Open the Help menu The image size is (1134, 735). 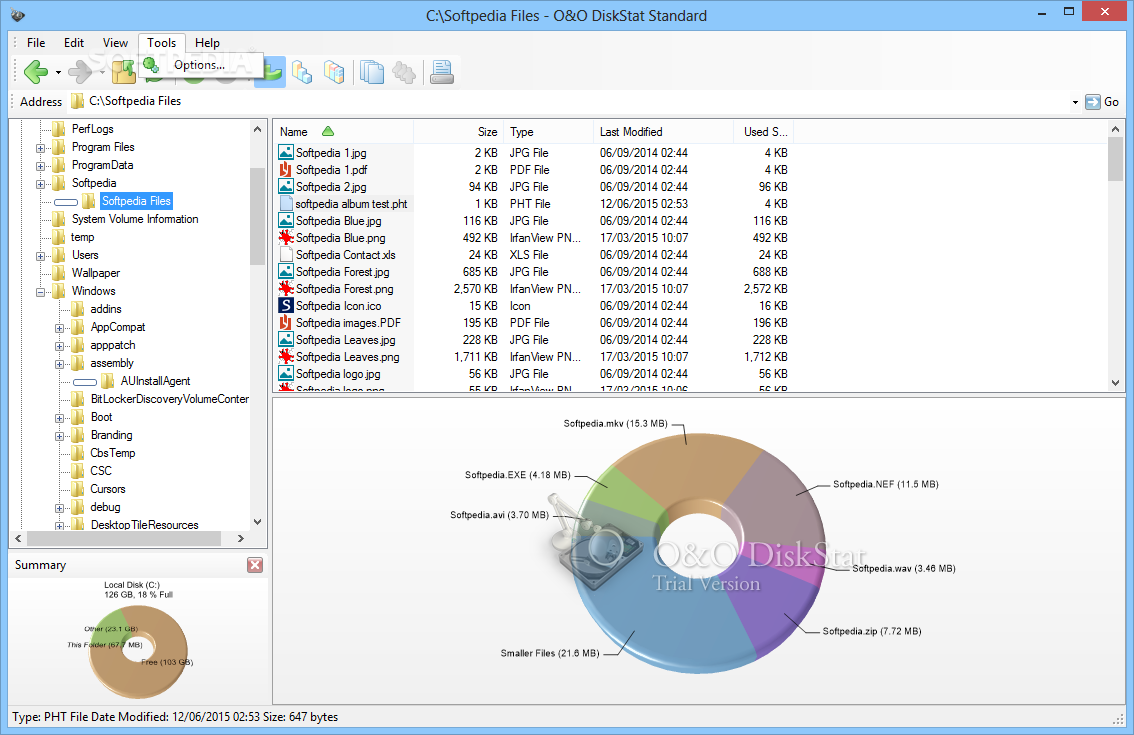point(208,43)
